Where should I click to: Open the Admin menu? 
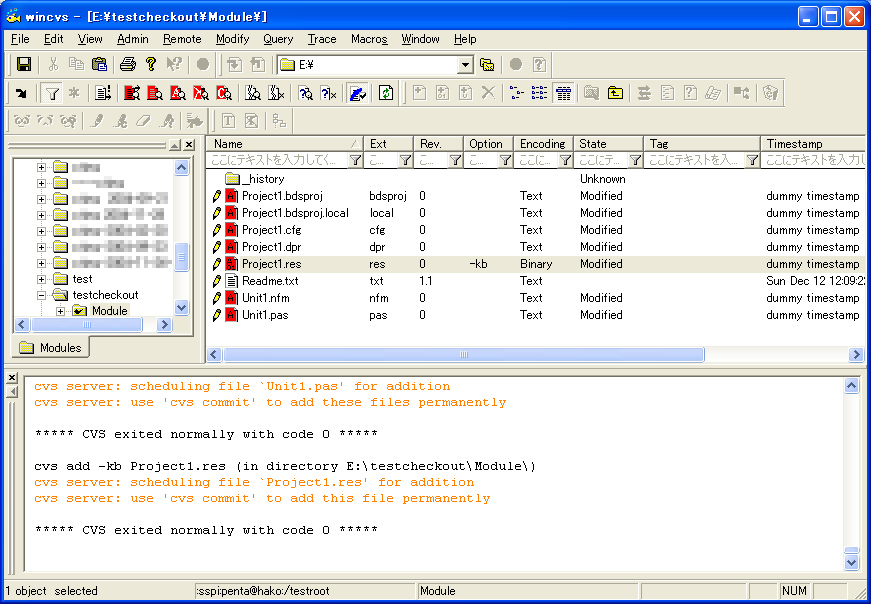(x=133, y=39)
